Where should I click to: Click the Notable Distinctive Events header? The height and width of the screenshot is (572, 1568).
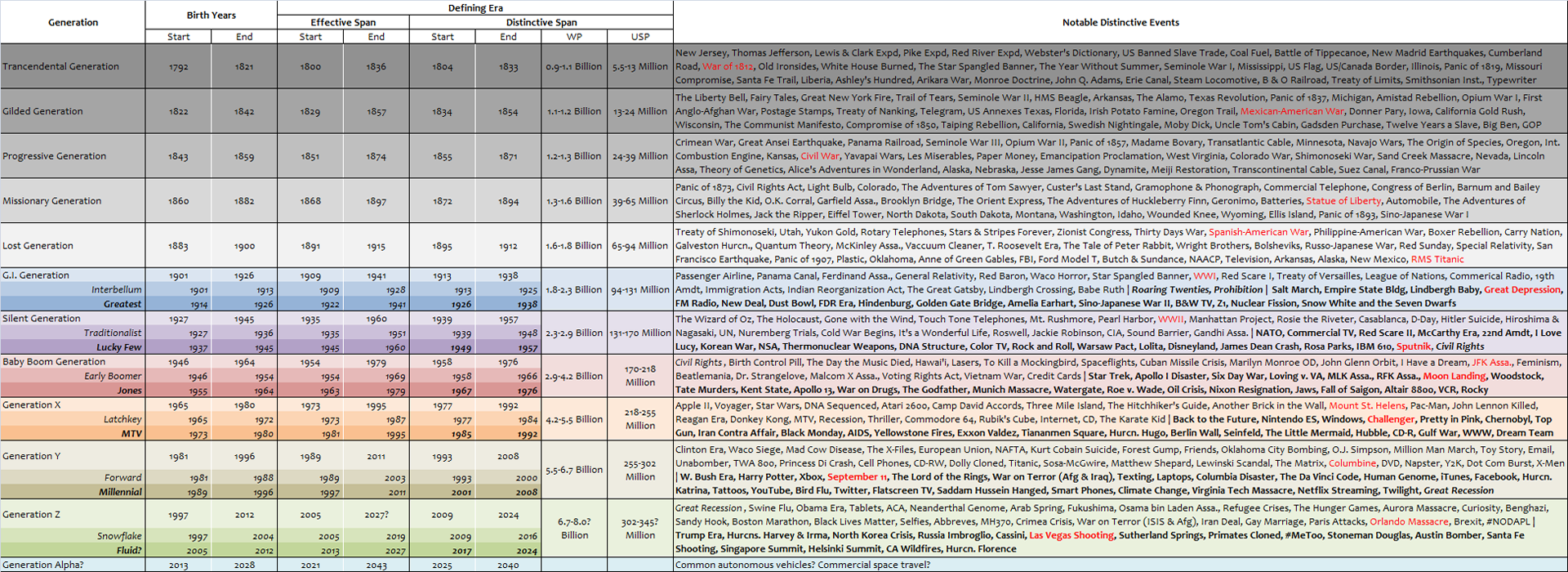pos(1120,22)
